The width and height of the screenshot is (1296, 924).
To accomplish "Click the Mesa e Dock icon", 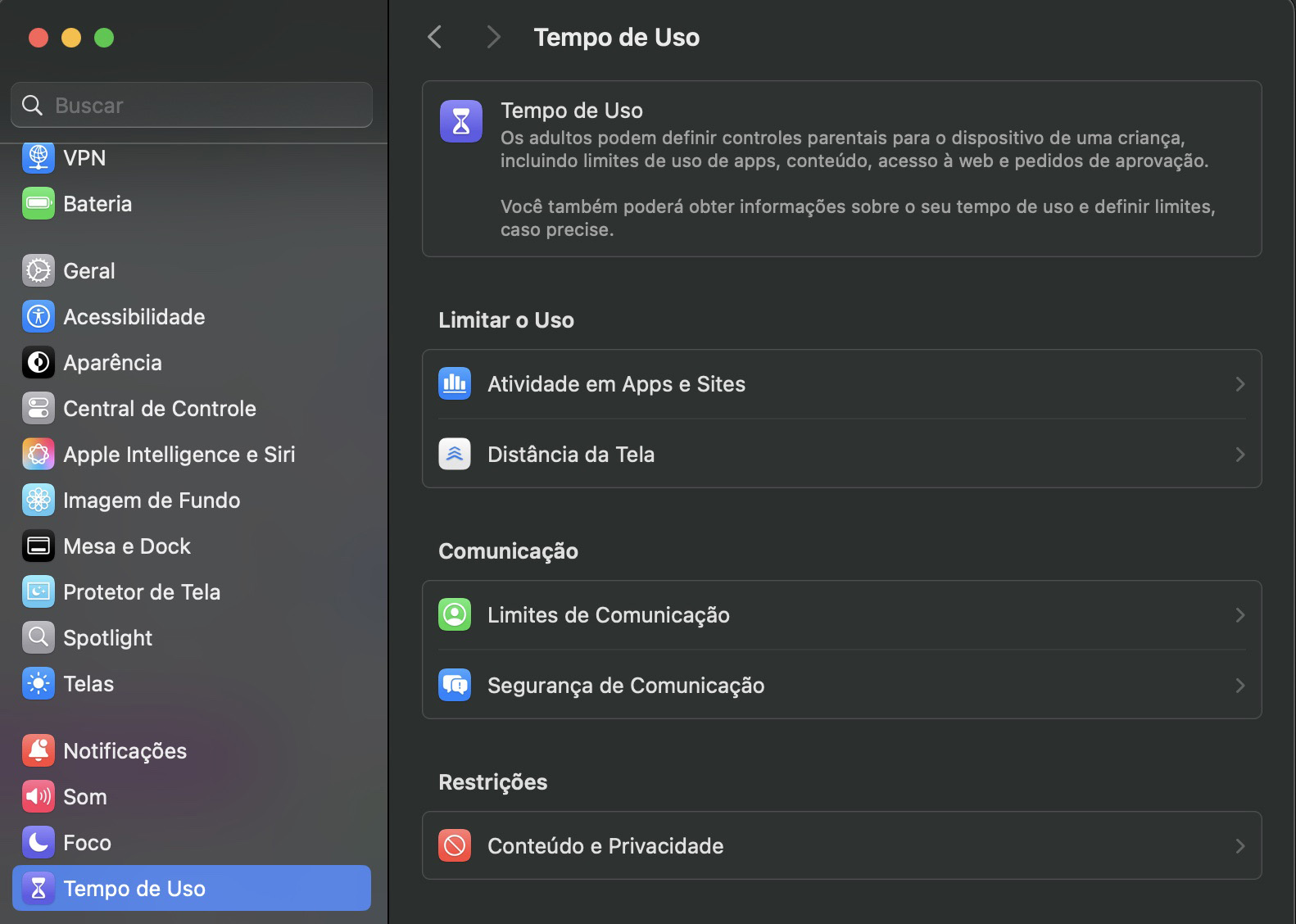I will click(39, 546).
